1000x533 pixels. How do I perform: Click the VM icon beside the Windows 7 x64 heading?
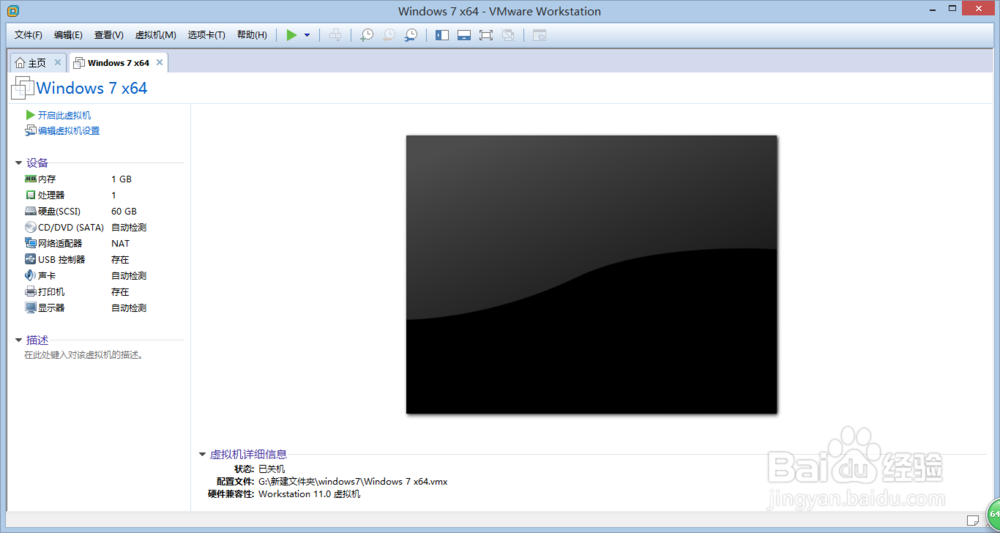[x=22, y=88]
